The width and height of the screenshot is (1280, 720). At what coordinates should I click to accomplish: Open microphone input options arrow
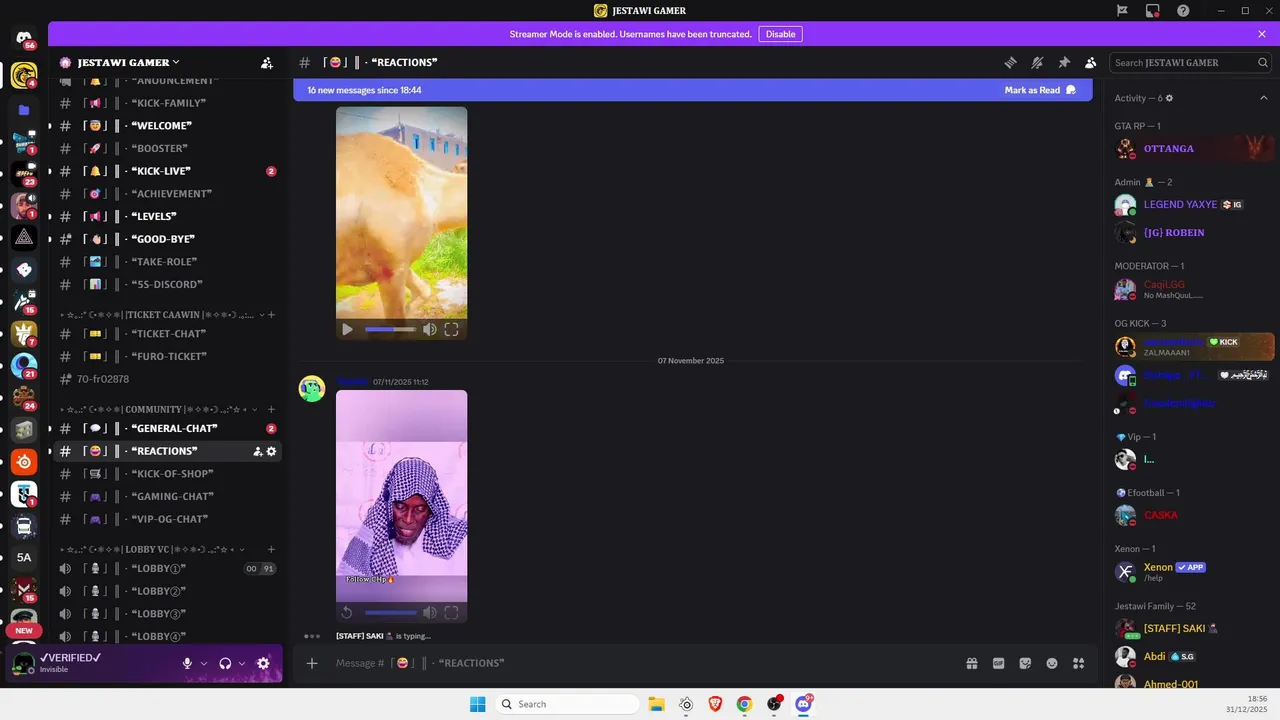204,663
